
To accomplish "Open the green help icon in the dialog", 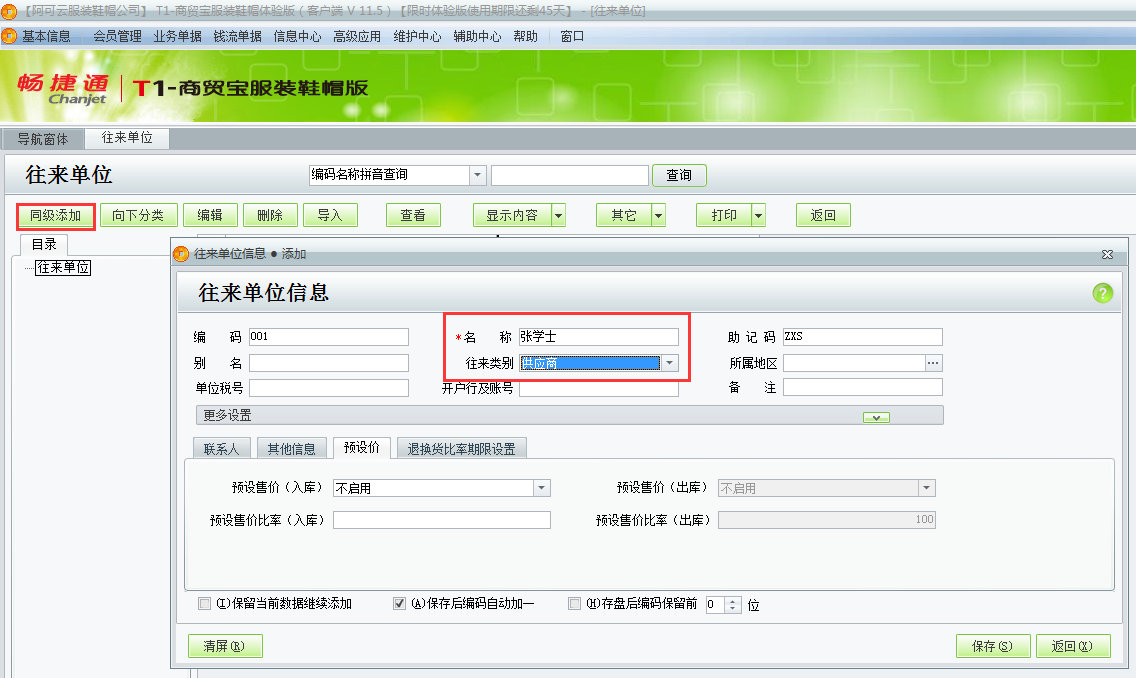I will 1102,292.
